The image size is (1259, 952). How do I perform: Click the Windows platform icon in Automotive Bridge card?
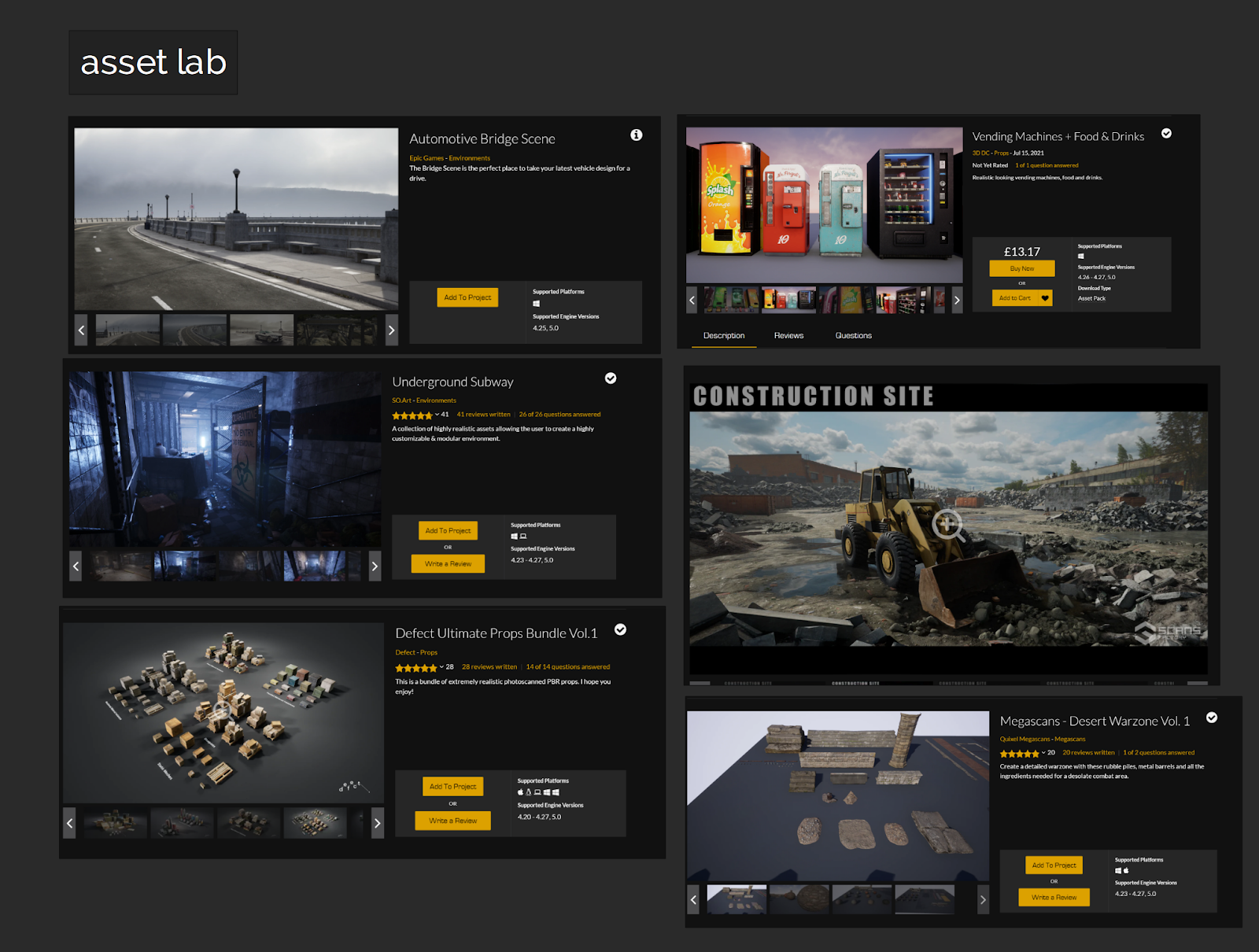point(537,304)
